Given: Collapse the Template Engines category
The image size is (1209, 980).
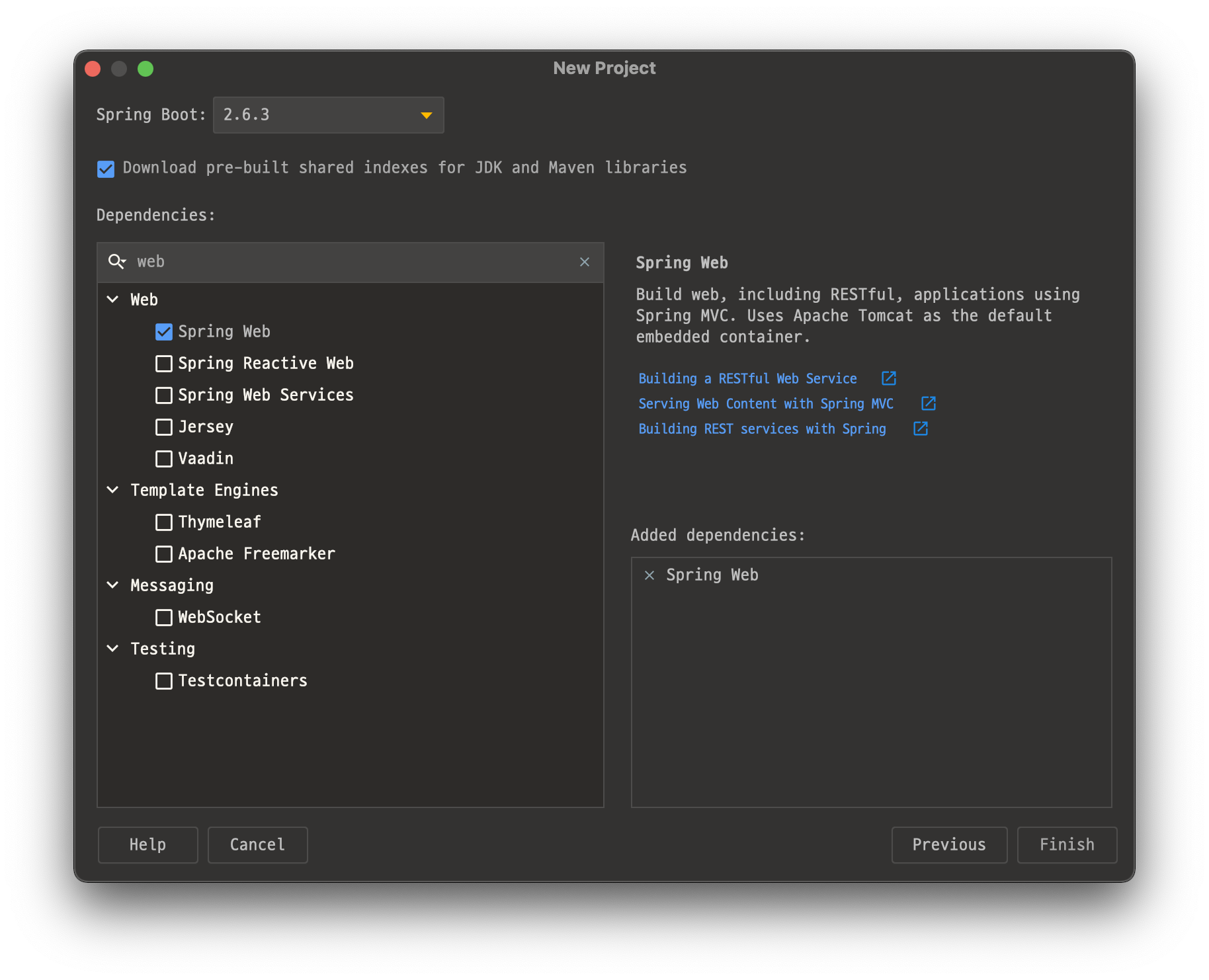Looking at the screenshot, I should (x=113, y=490).
